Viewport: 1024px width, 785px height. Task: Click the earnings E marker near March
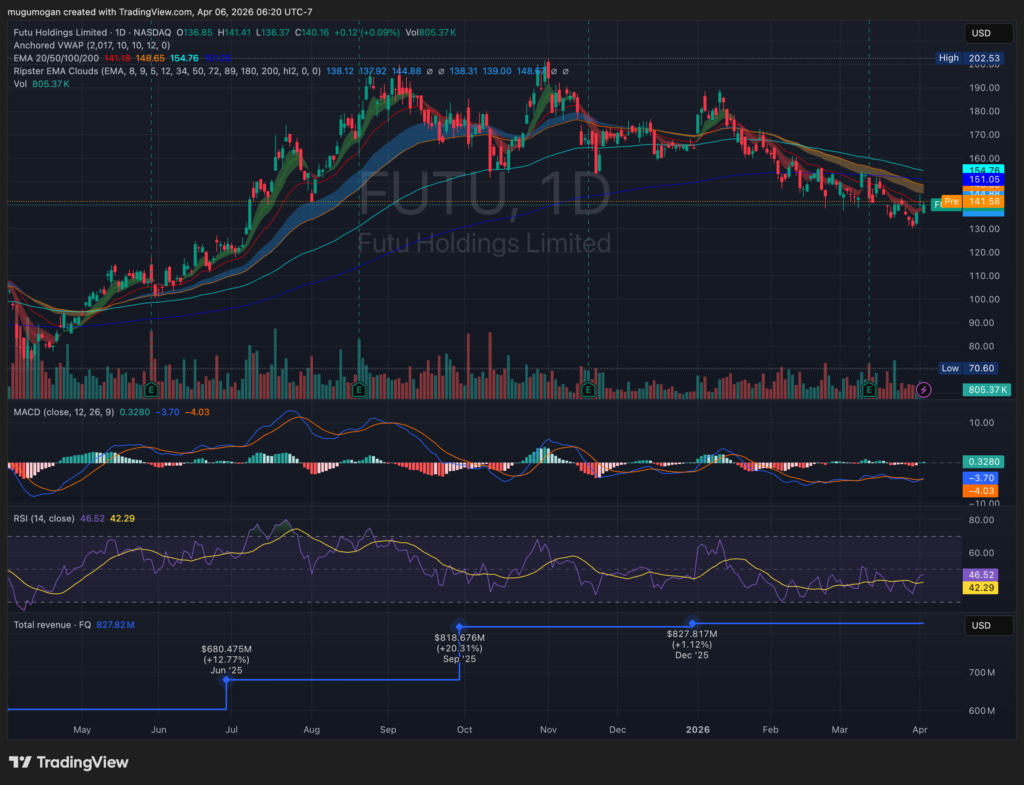pyautogui.click(x=869, y=388)
